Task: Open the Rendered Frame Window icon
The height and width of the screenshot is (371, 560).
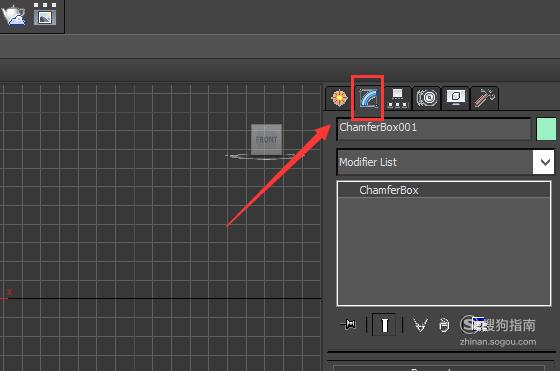Action: [45, 14]
